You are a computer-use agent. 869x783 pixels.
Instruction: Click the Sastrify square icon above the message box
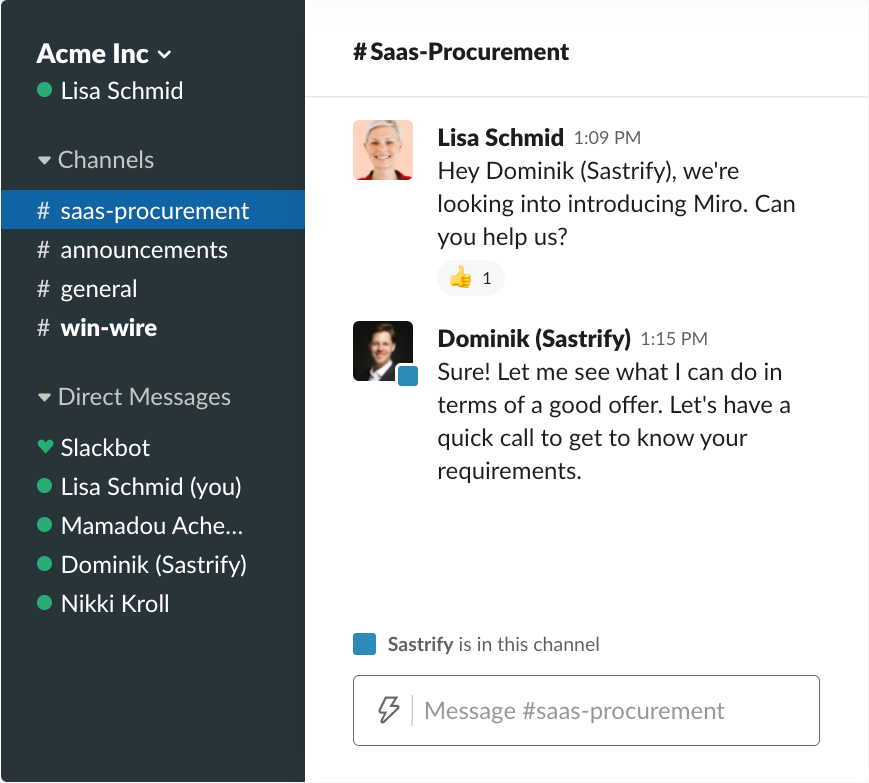(x=365, y=644)
